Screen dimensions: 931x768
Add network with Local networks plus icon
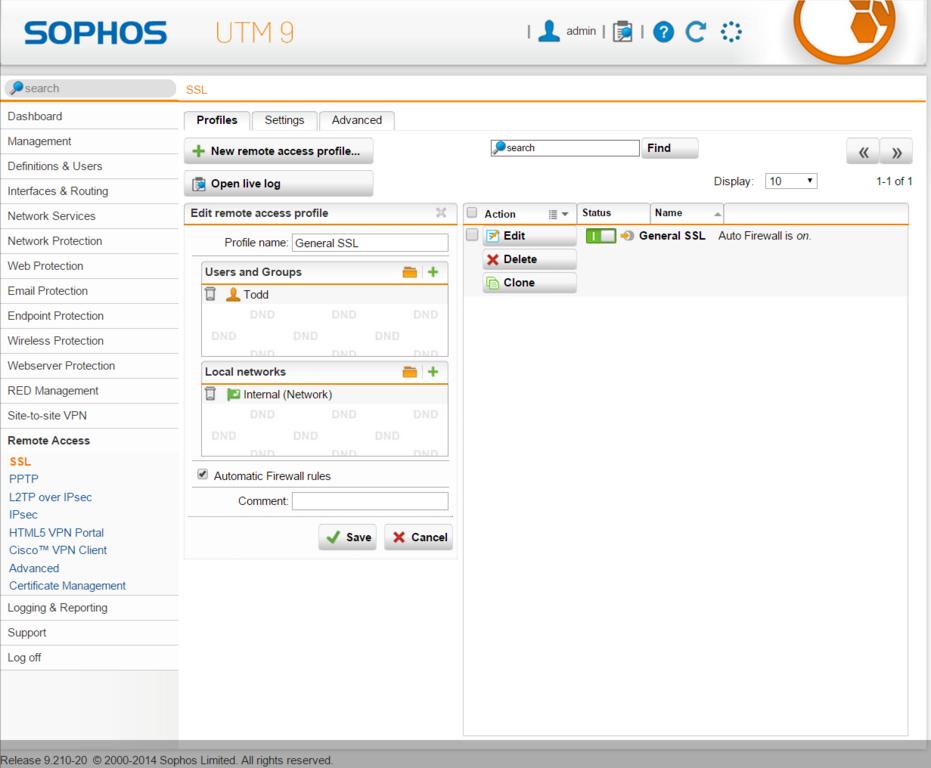tap(433, 372)
